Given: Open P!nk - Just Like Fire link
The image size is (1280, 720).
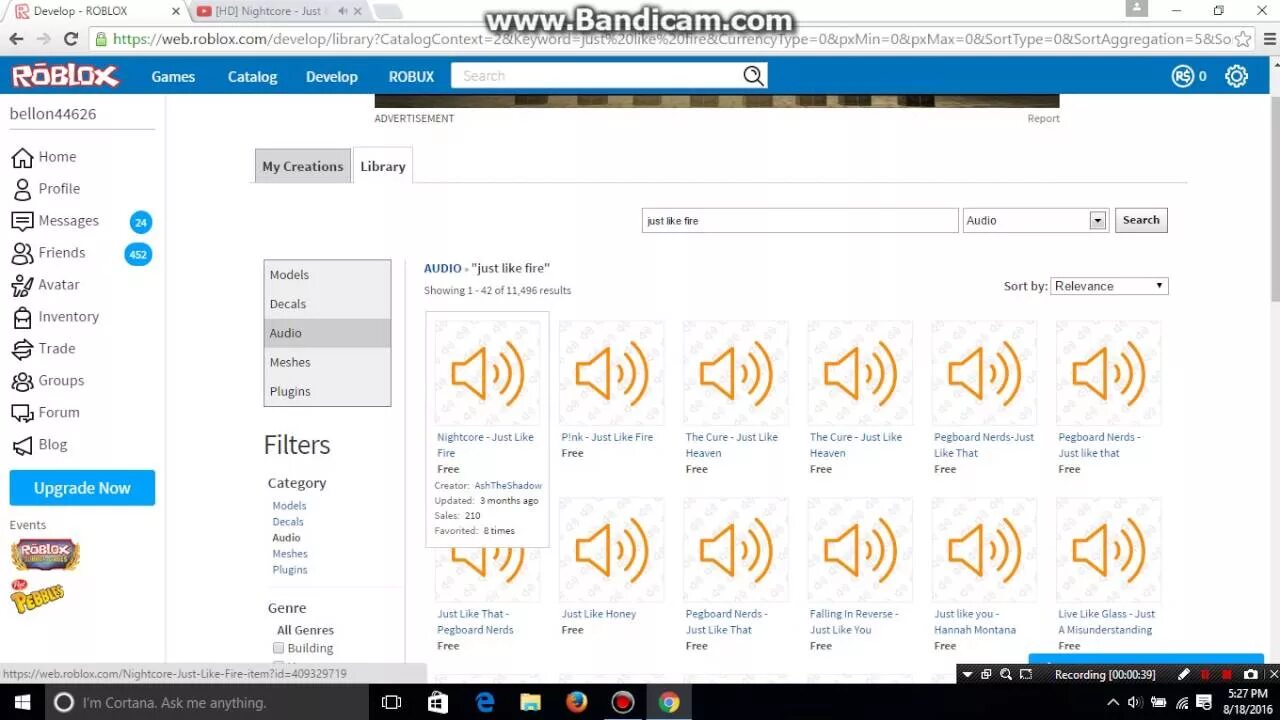Looking at the screenshot, I should pyautogui.click(x=607, y=437).
